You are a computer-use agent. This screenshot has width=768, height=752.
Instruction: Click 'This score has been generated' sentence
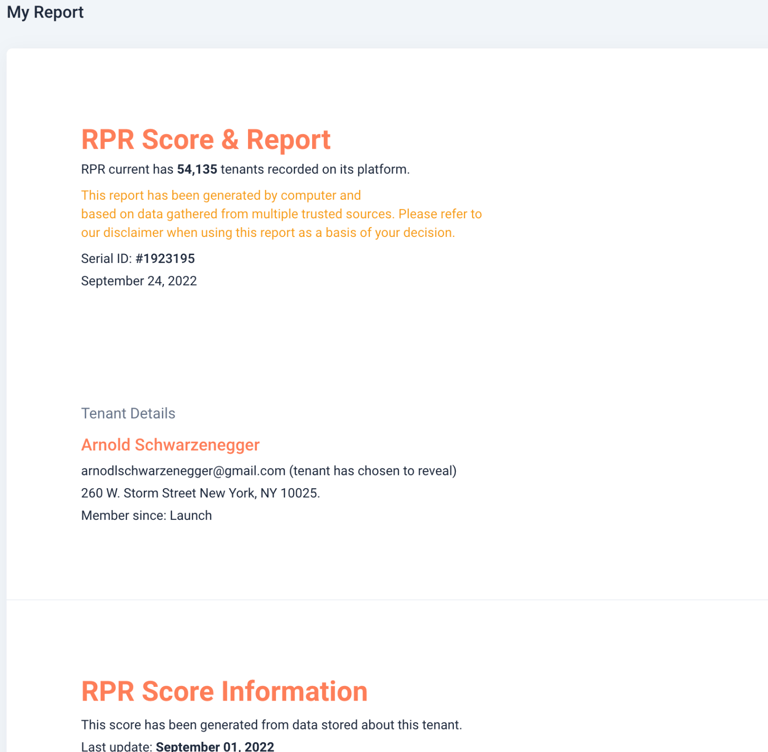point(272,725)
